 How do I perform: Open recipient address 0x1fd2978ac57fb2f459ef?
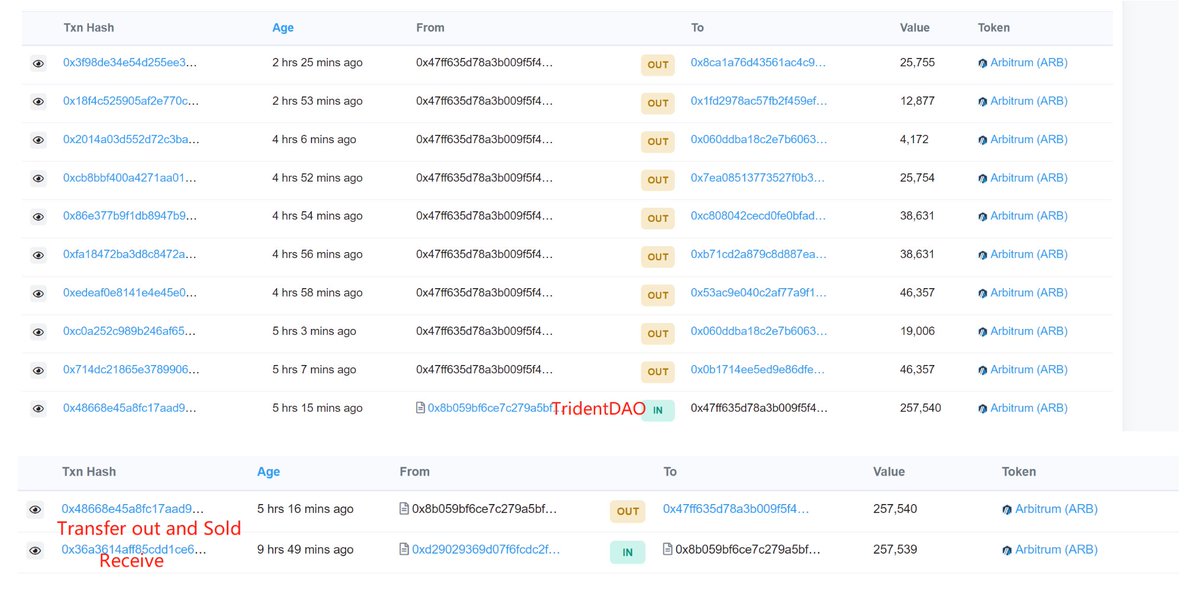(759, 101)
